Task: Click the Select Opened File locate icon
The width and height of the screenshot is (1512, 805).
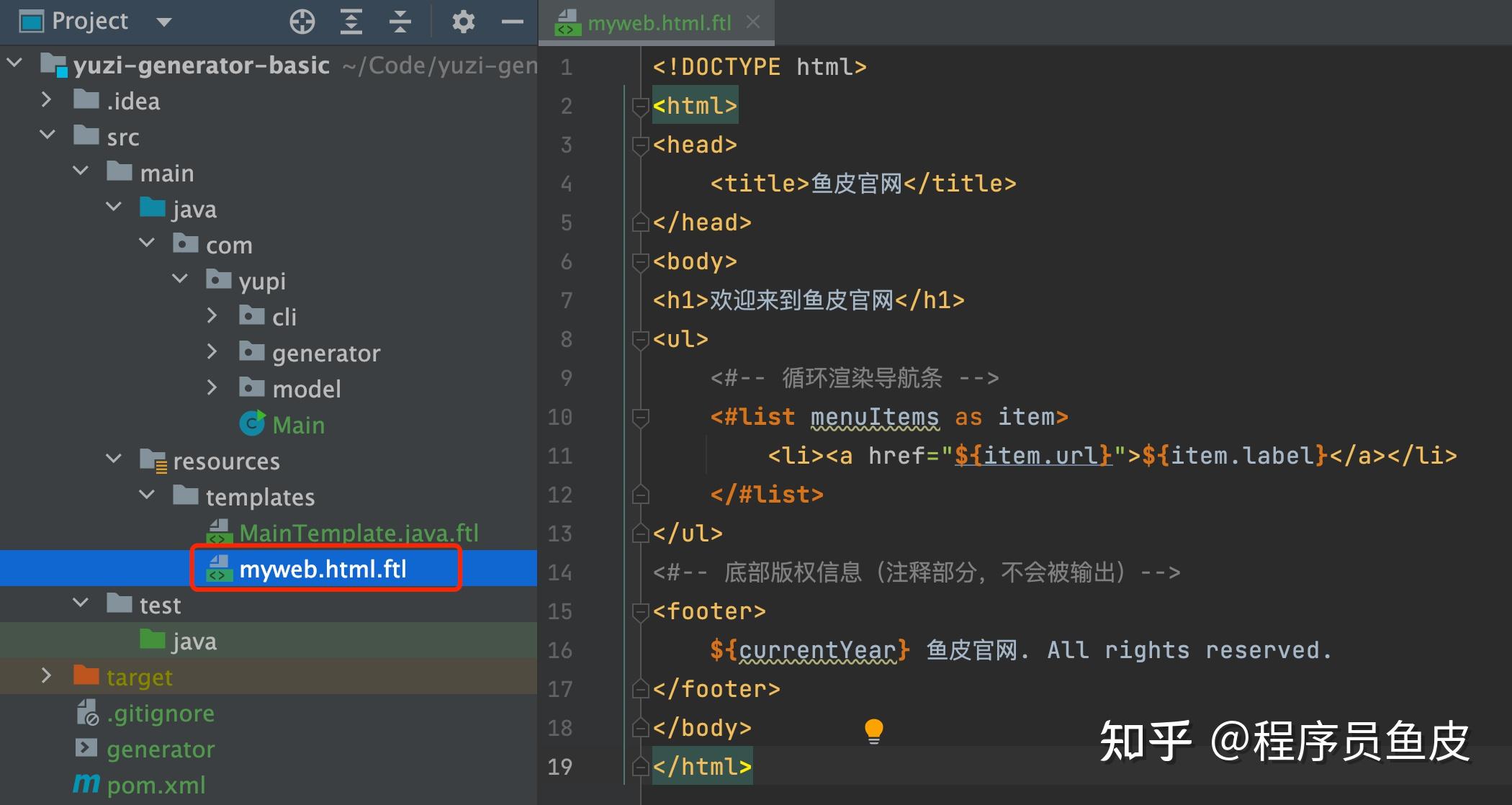Action: pos(302,22)
